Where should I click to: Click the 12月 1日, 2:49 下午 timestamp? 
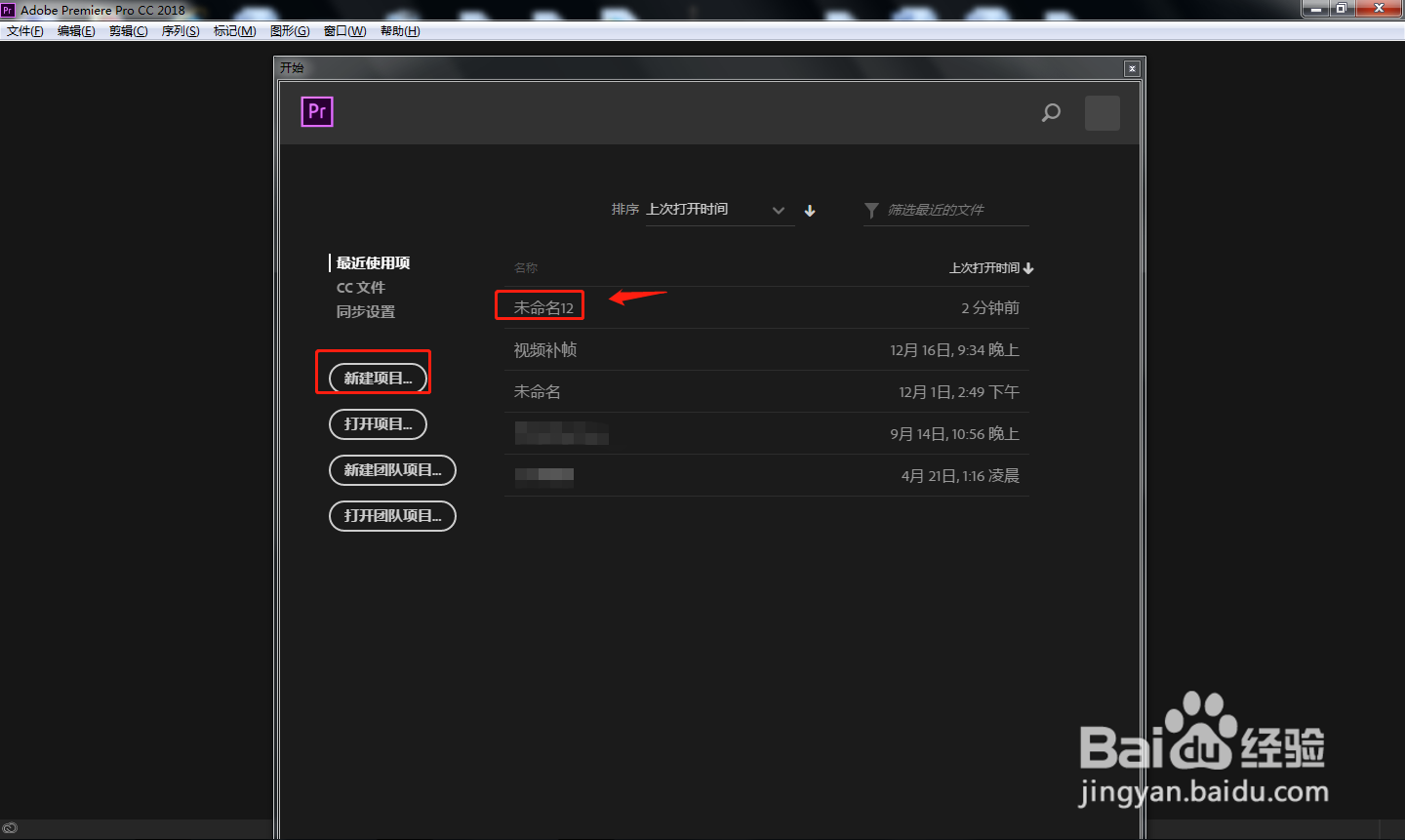pyautogui.click(x=959, y=392)
